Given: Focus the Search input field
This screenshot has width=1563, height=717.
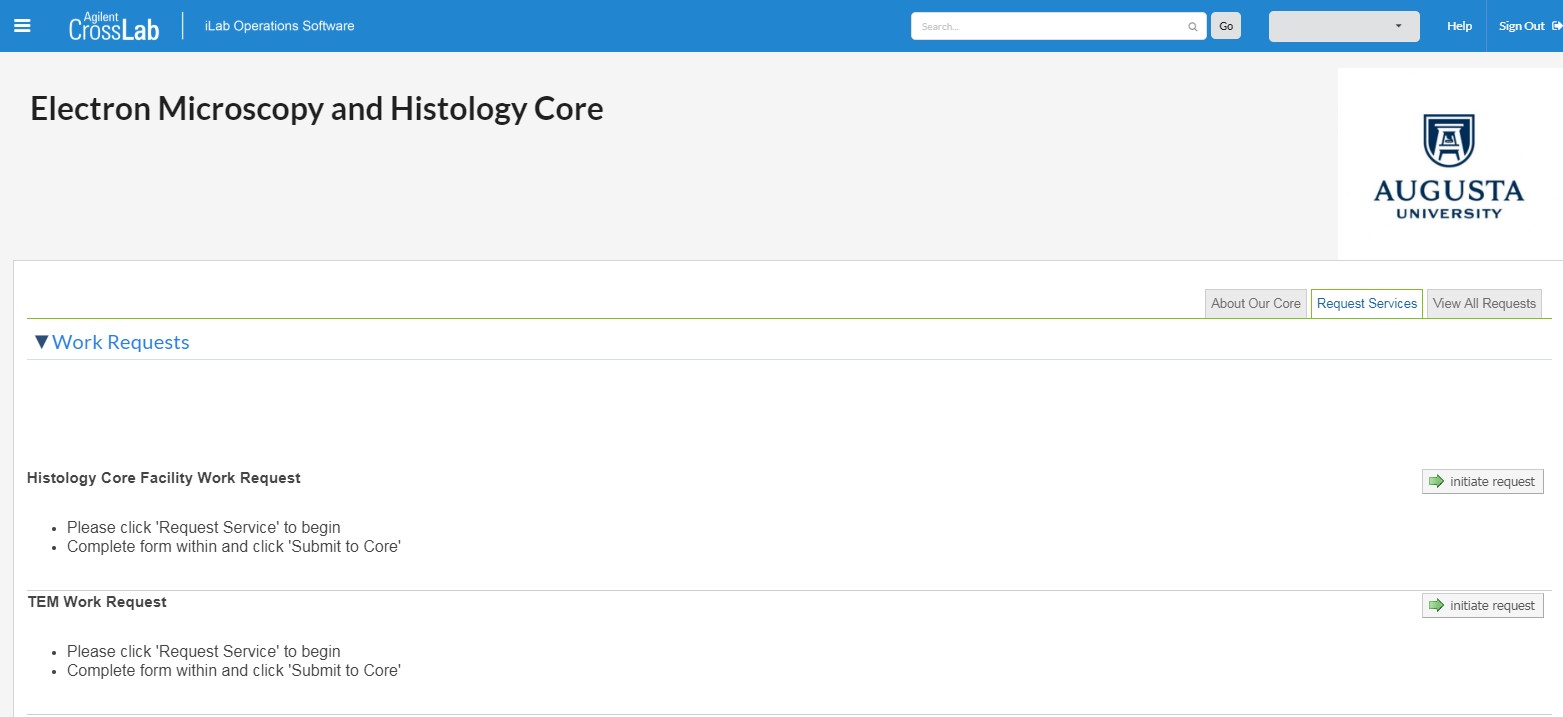Looking at the screenshot, I should coord(1050,27).
